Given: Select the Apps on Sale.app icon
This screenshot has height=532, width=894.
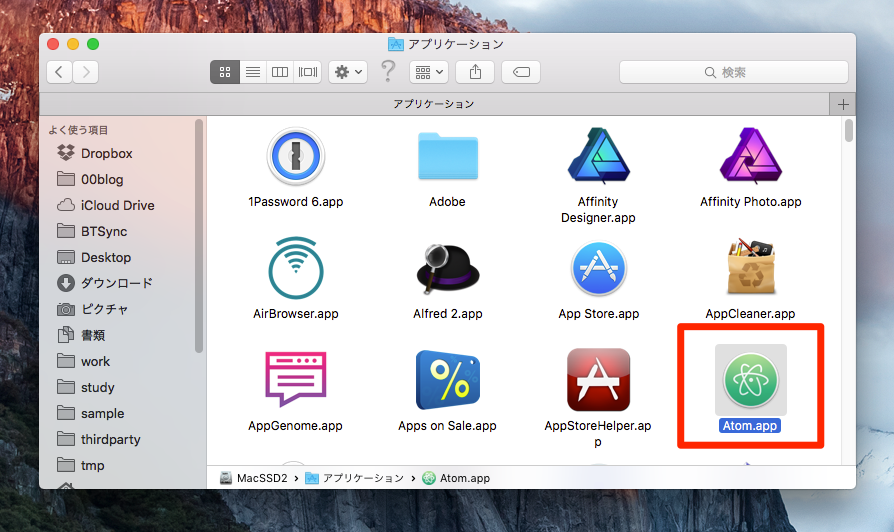Looking at the screenshot, I should pyautogui.click(x=448, y=380).
